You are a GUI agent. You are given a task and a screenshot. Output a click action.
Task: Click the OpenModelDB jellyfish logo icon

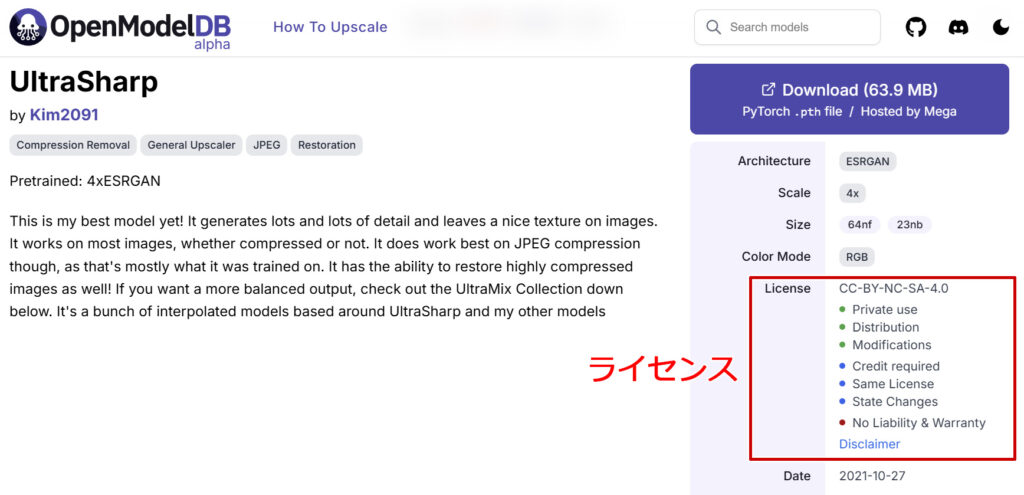point(28,27)
